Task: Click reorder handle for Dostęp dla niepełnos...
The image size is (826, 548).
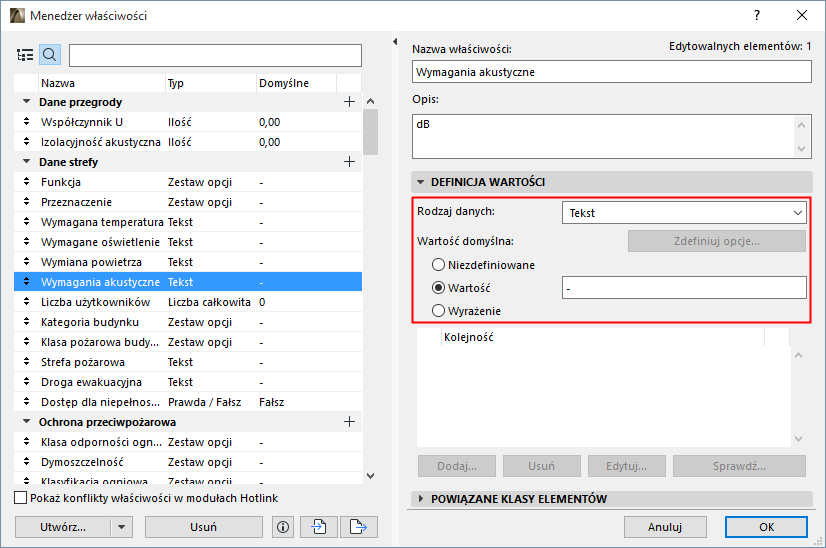Action: [x=26, y=402]
